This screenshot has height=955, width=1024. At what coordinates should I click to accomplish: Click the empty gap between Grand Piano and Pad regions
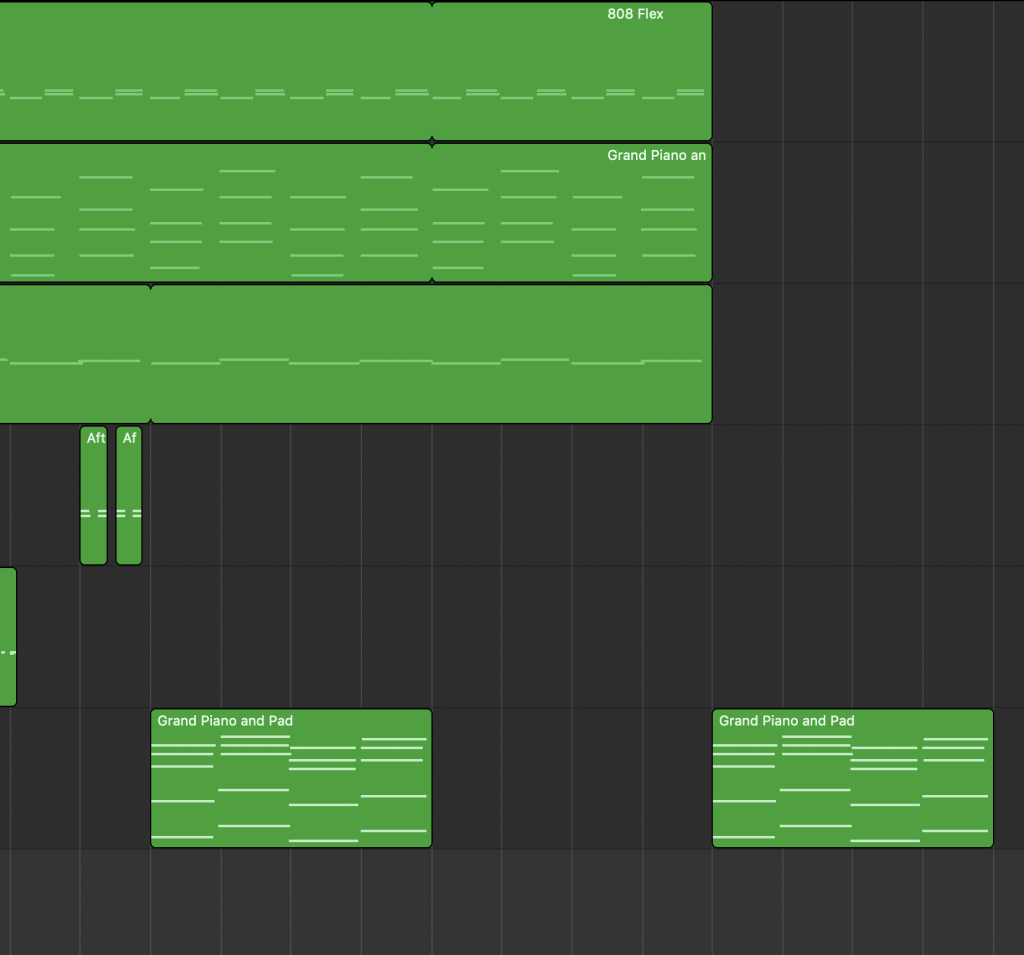572,778
